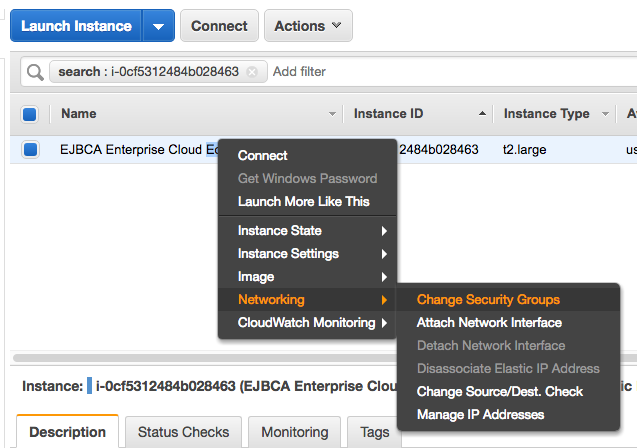
Task: Open Instance Type column sort arrow
Action: coord(606,114)
